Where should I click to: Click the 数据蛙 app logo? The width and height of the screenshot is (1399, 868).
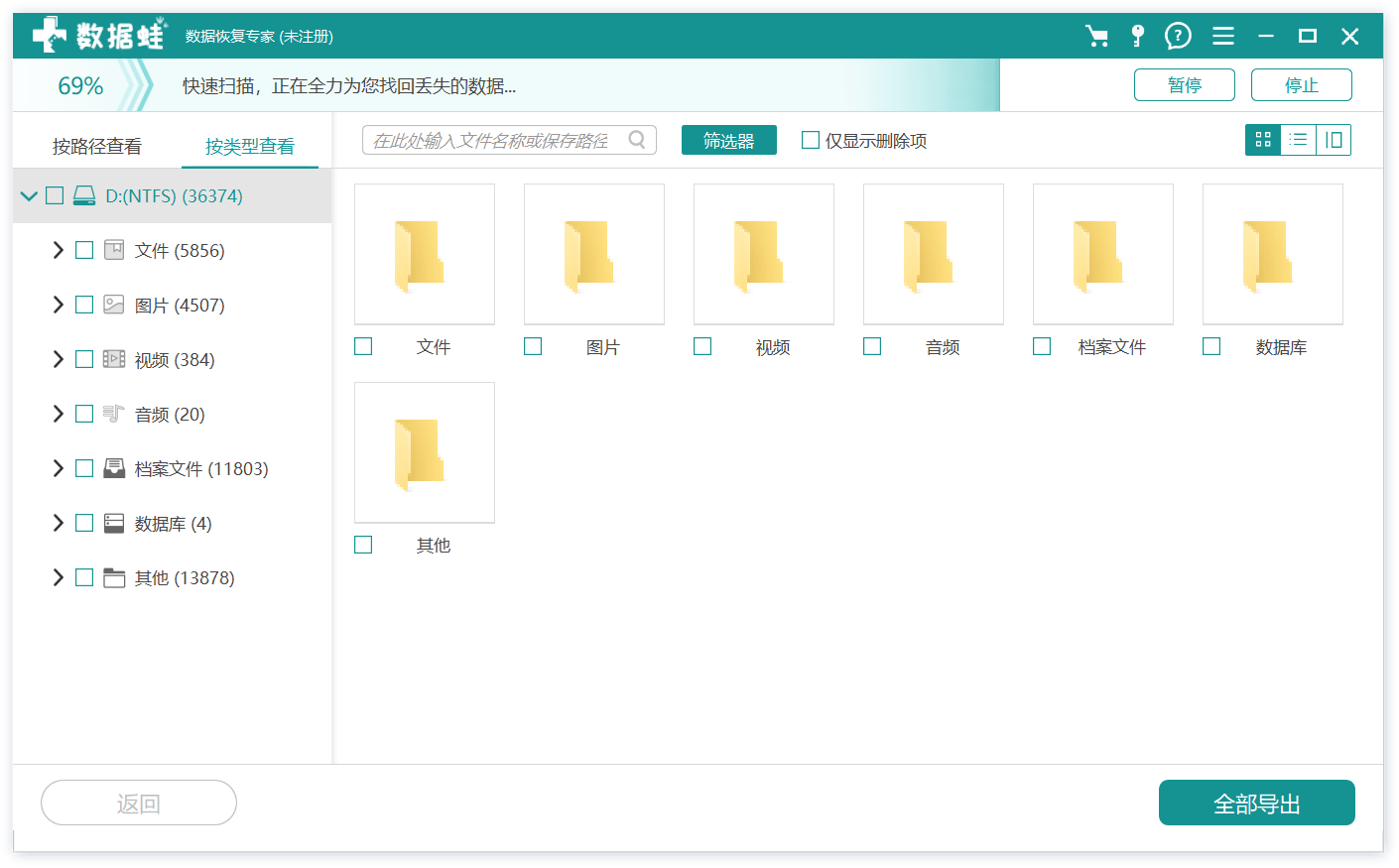click(x=99, y=36)
